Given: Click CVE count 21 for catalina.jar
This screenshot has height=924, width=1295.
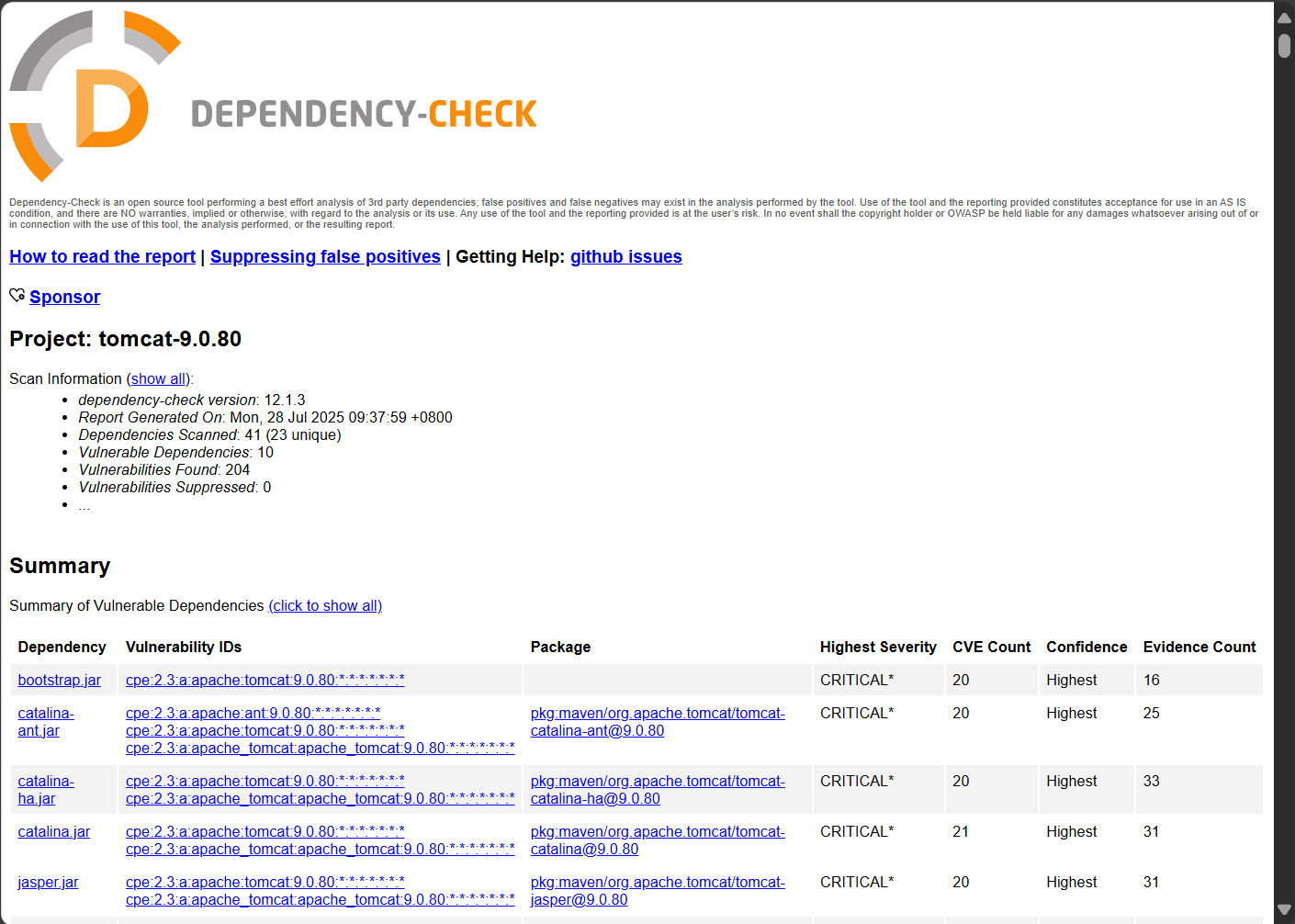Looking at the screenshot, I should click(961, 831).
